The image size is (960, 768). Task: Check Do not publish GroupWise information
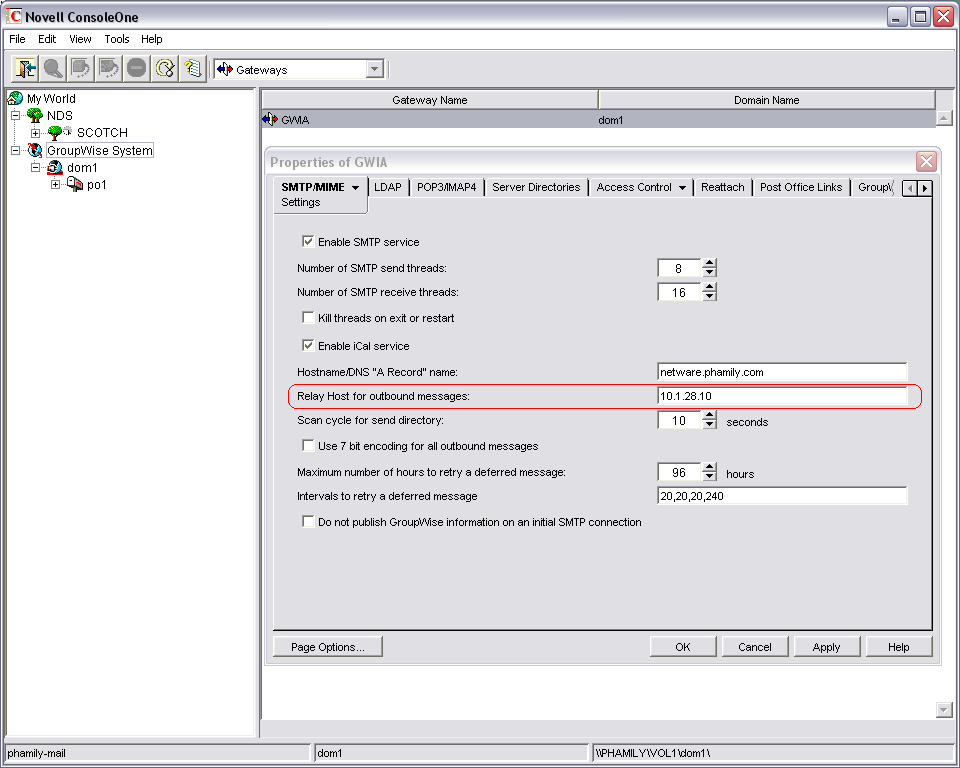click(x=308, y=521)
